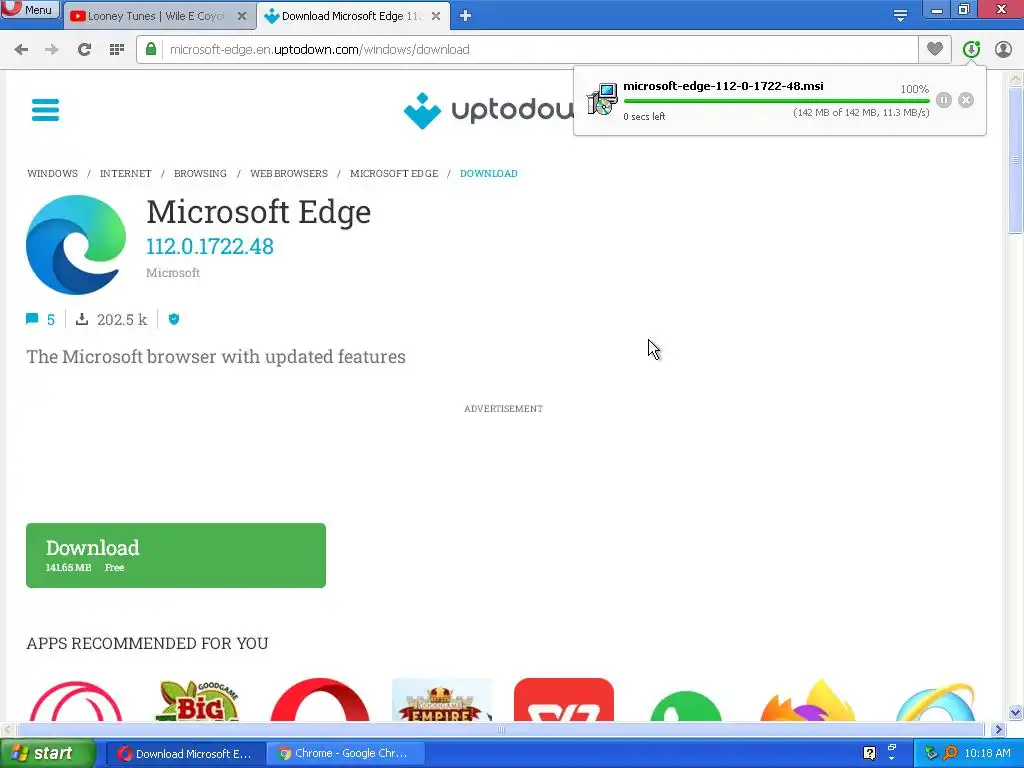This screenshot has height=768, width=1024.
Task: Click the 10:18 AM clock
Action: point(987,754)
